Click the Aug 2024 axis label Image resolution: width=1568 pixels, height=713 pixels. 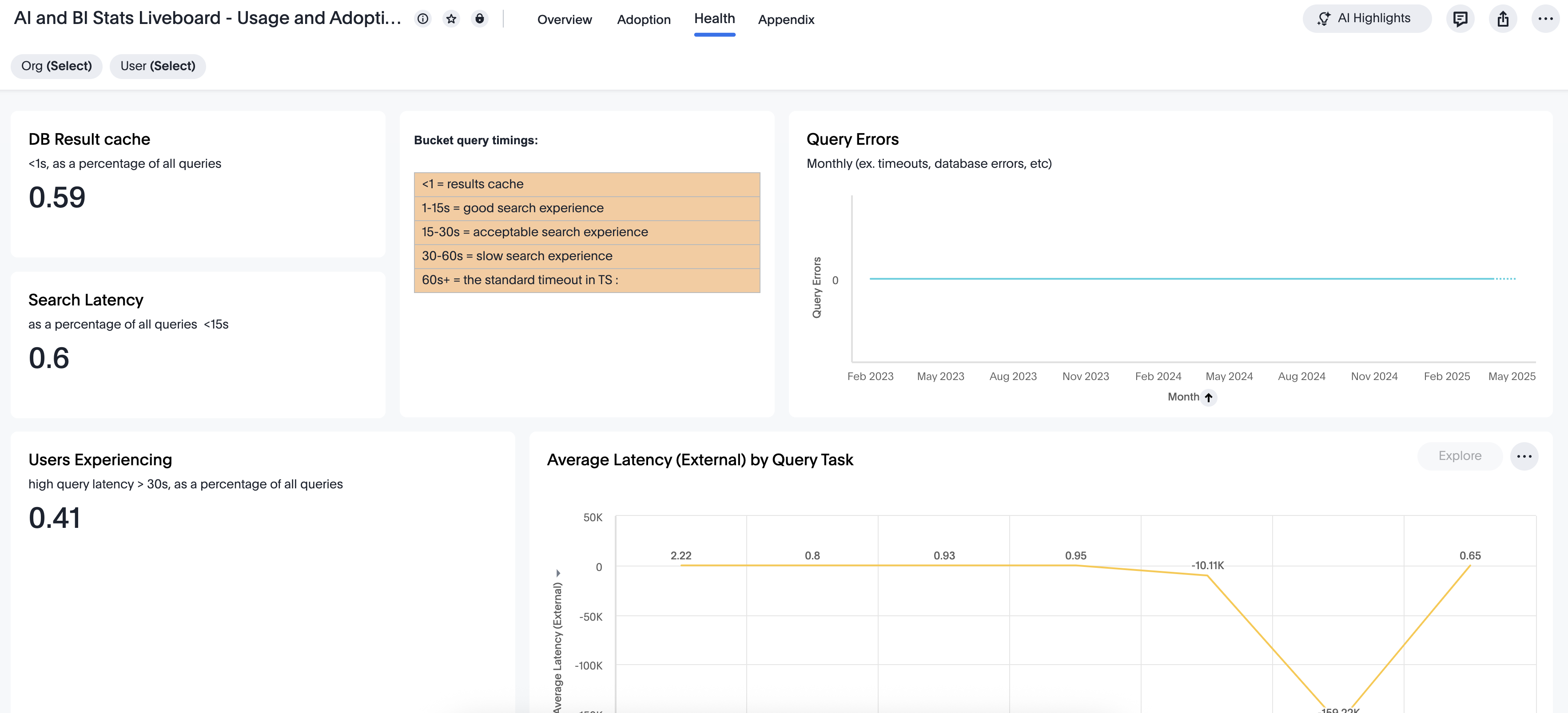tap(1301, 376)
